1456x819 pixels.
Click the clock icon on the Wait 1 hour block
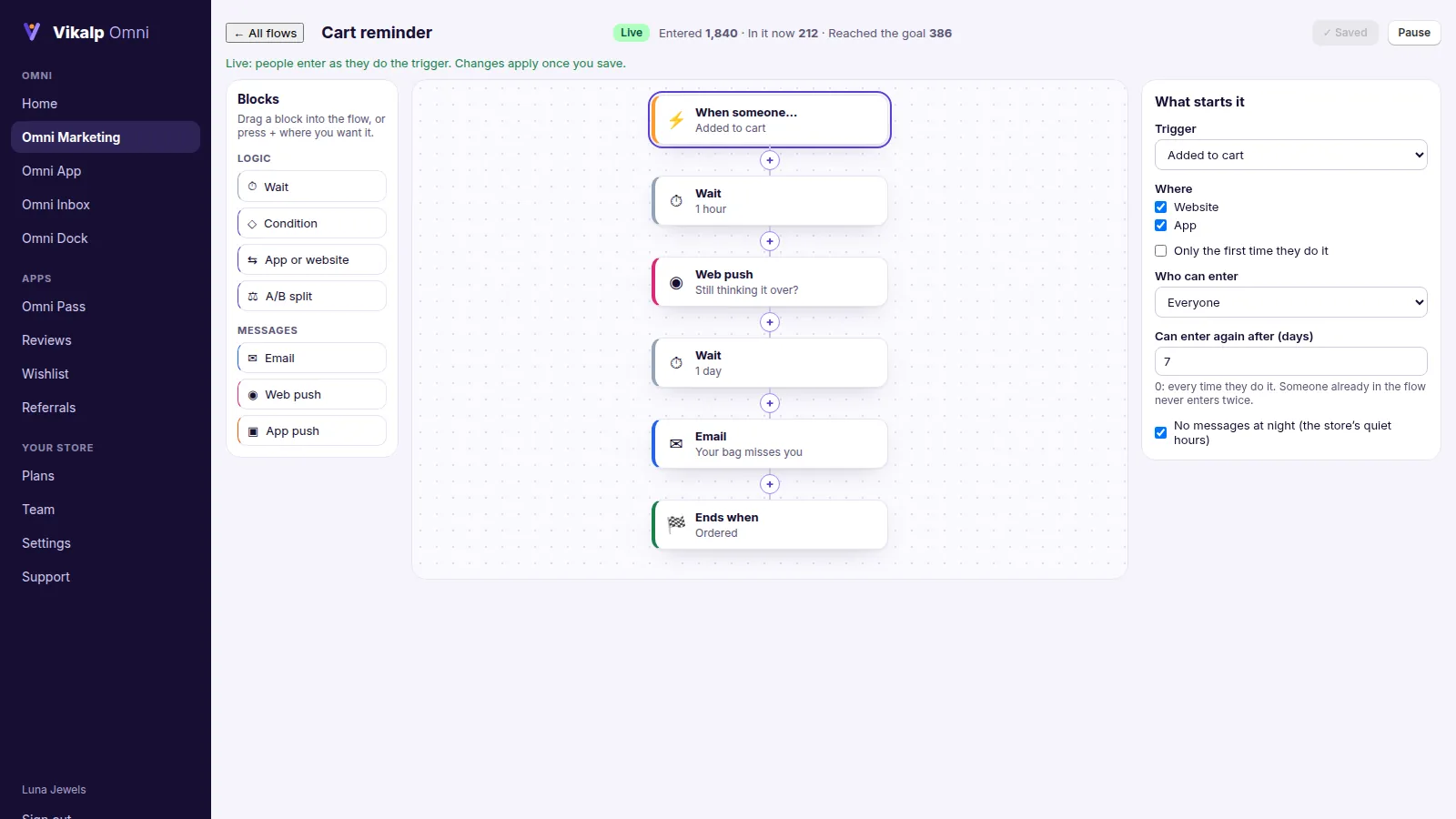(x=676, y=201)
